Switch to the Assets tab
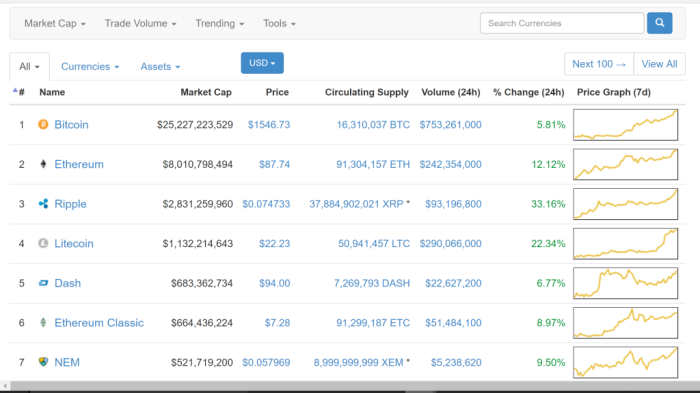700x393 pixels. coord(160,67)
